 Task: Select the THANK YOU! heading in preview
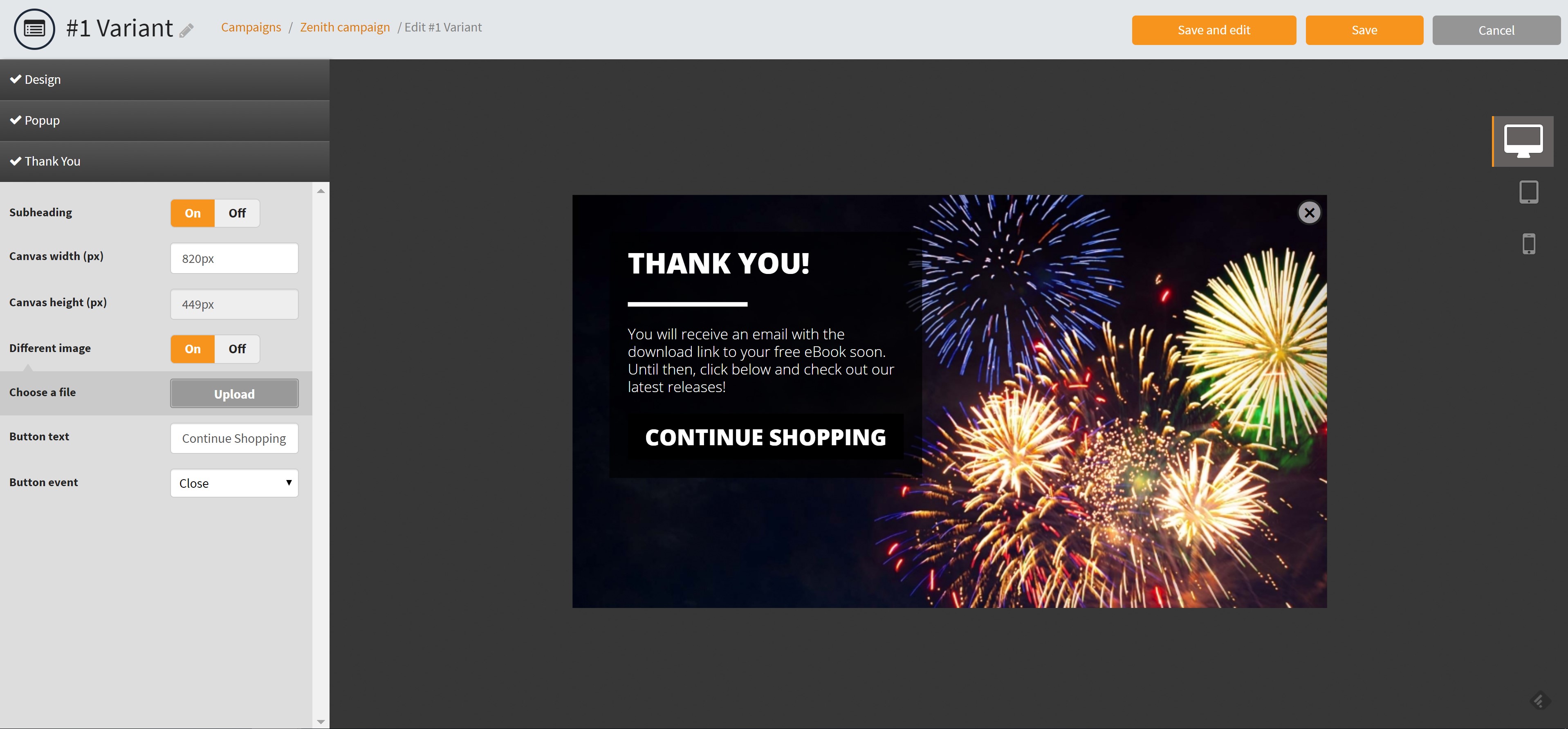718,263
